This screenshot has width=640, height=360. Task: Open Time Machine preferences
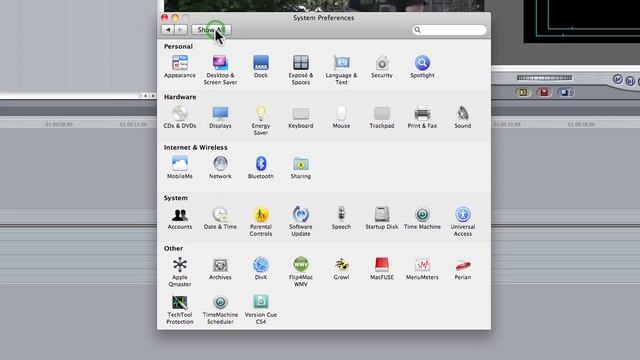click(x=422, y=218)
